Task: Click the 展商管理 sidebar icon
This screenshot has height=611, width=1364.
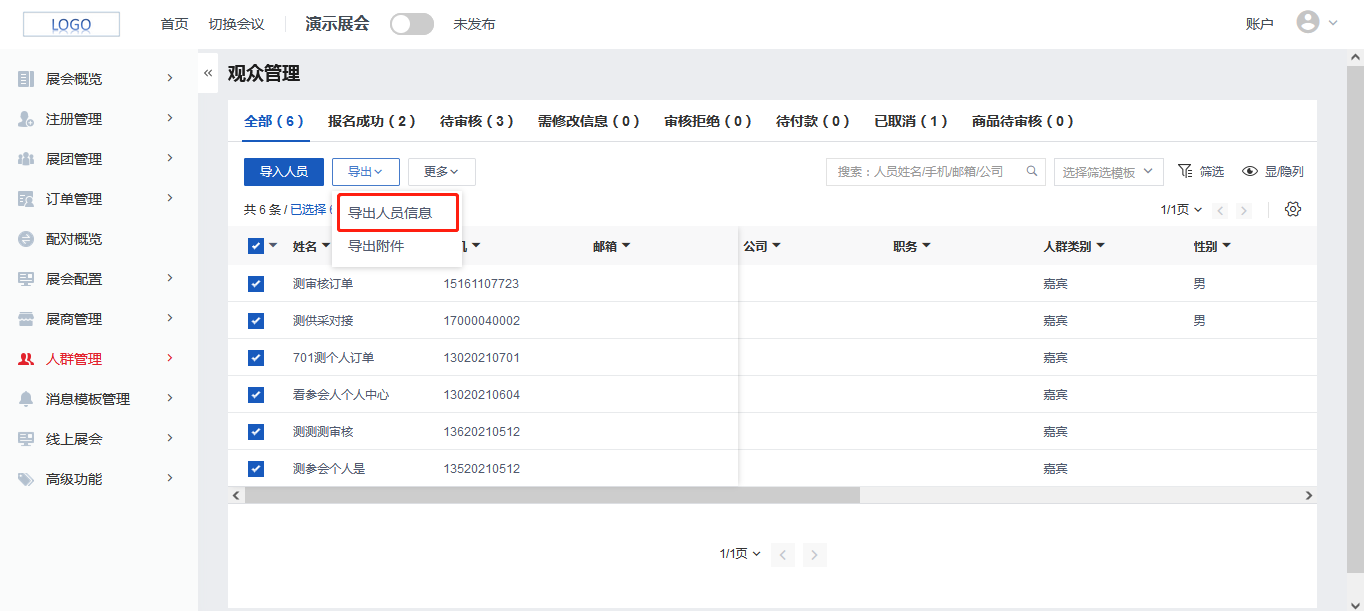Action: coord(26,319)
